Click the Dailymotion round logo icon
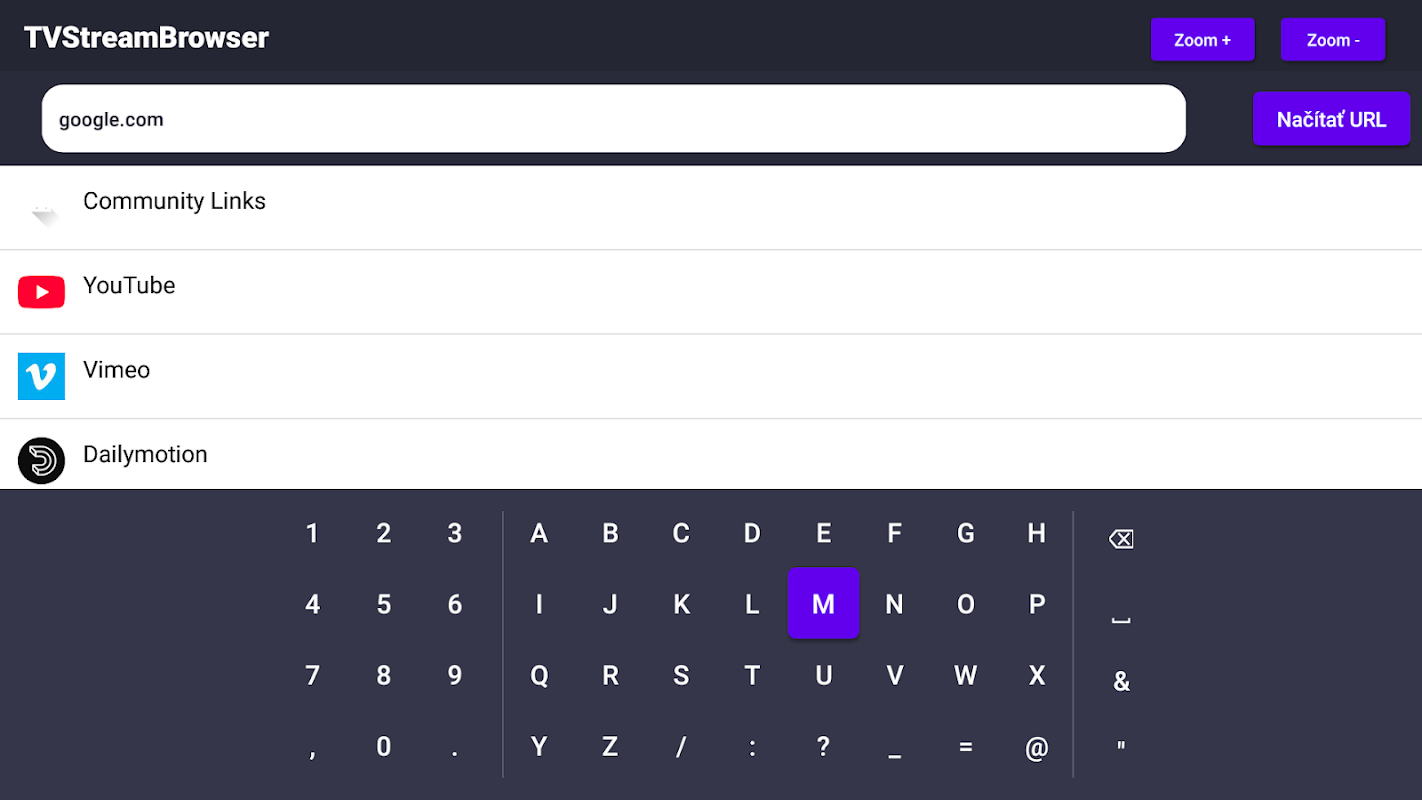The image size is (1422, 800). (x=41, y=460)
